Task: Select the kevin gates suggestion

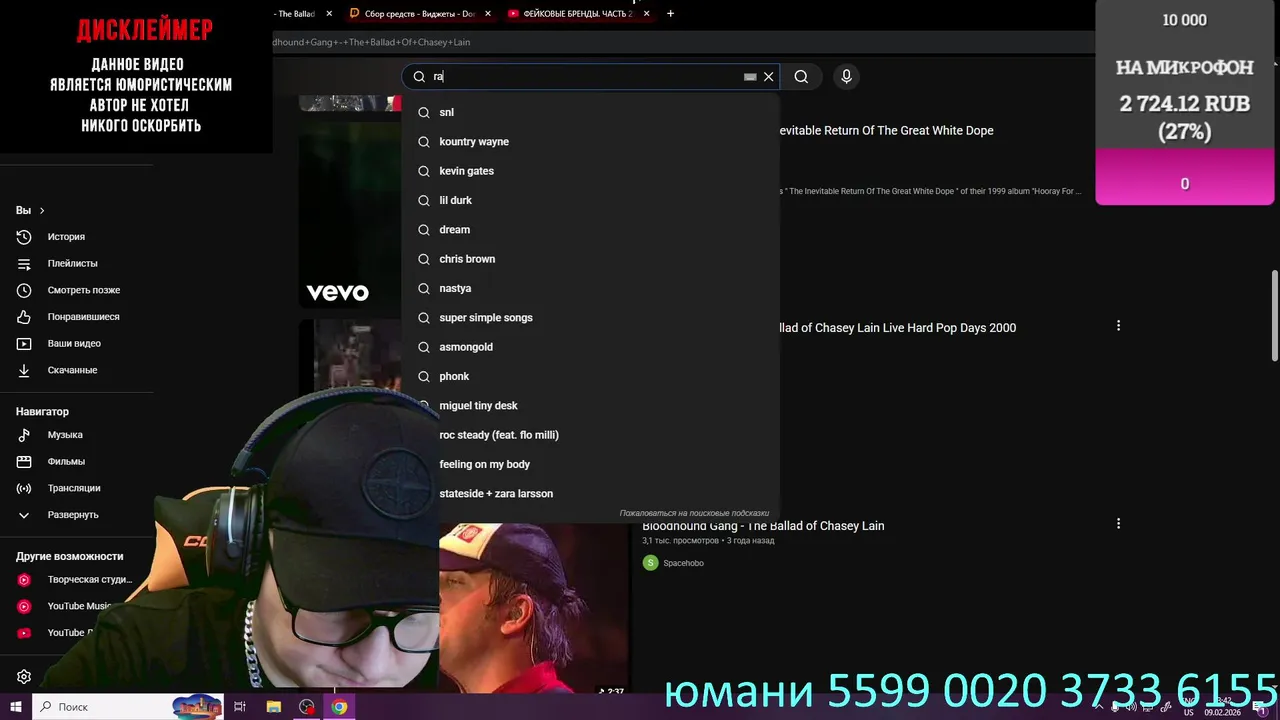Action: click(590, 171)
